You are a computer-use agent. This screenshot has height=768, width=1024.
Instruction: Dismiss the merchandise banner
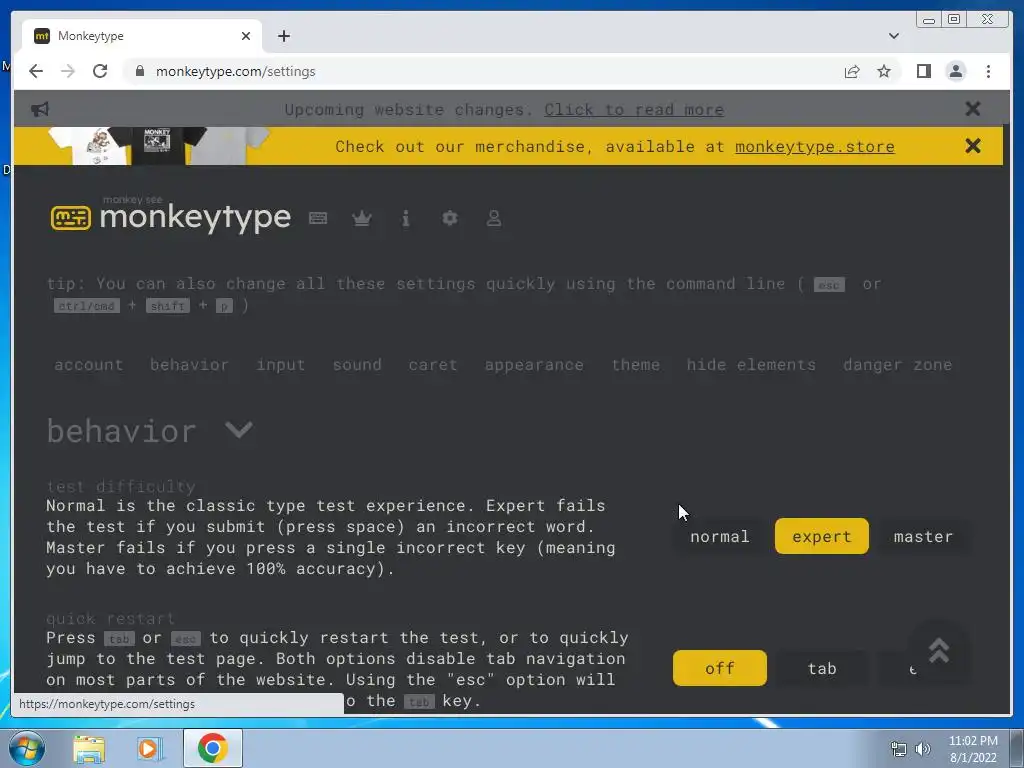pyautogui.click(x=972, y=146)
